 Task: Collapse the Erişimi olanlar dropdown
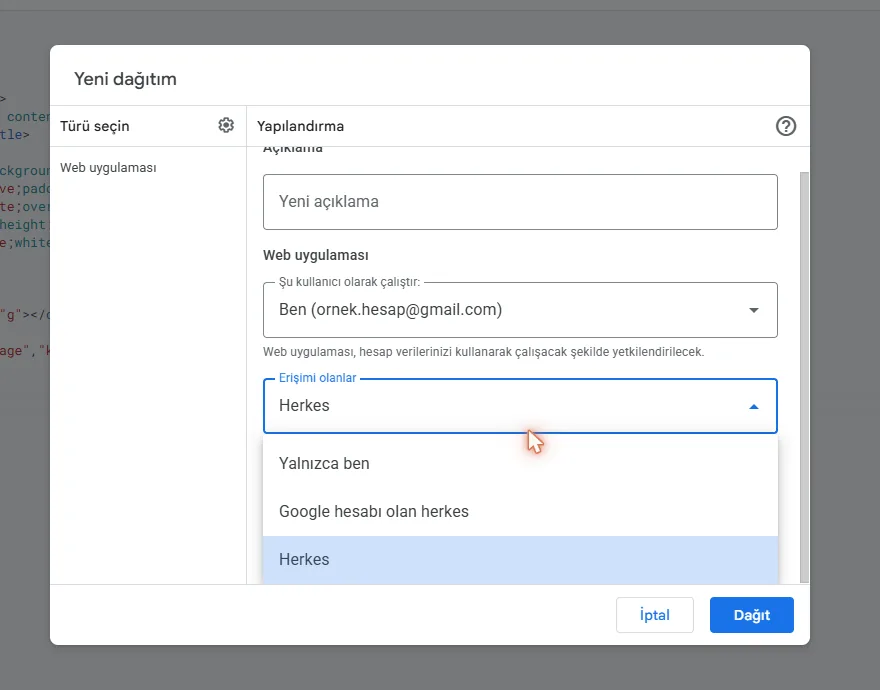[520, 406]
